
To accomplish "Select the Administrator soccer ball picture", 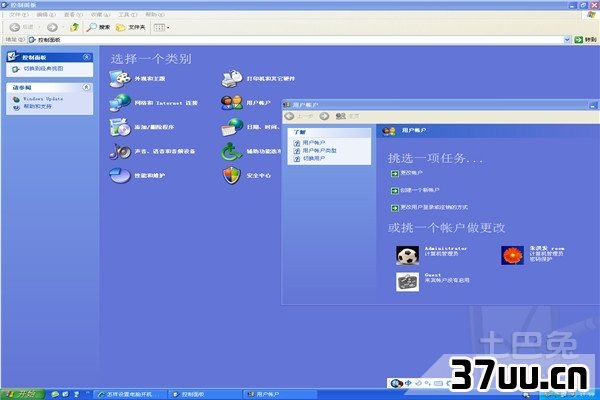I will (x=408, y=256).
